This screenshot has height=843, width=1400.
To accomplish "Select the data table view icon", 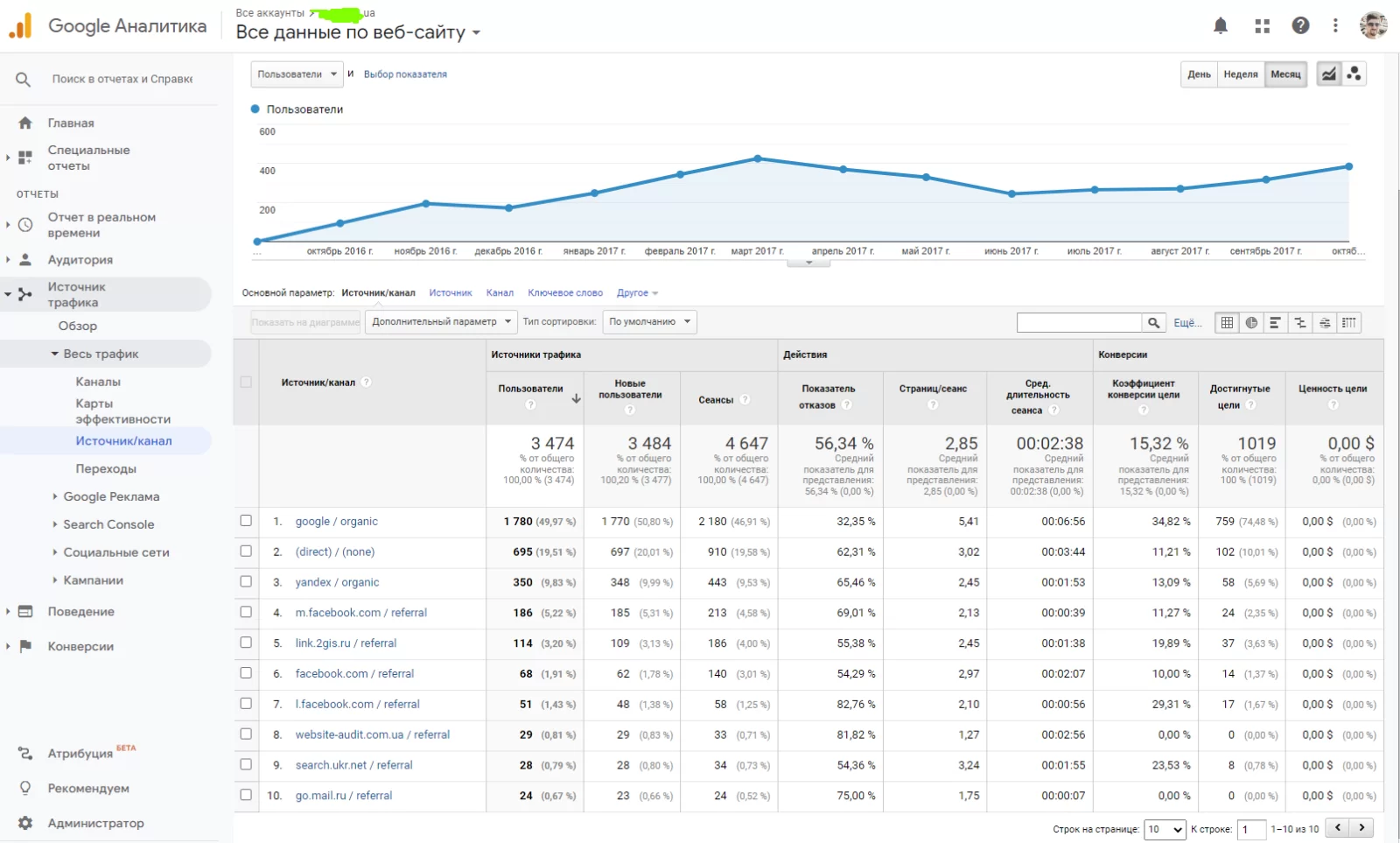I will point(1227,322).
